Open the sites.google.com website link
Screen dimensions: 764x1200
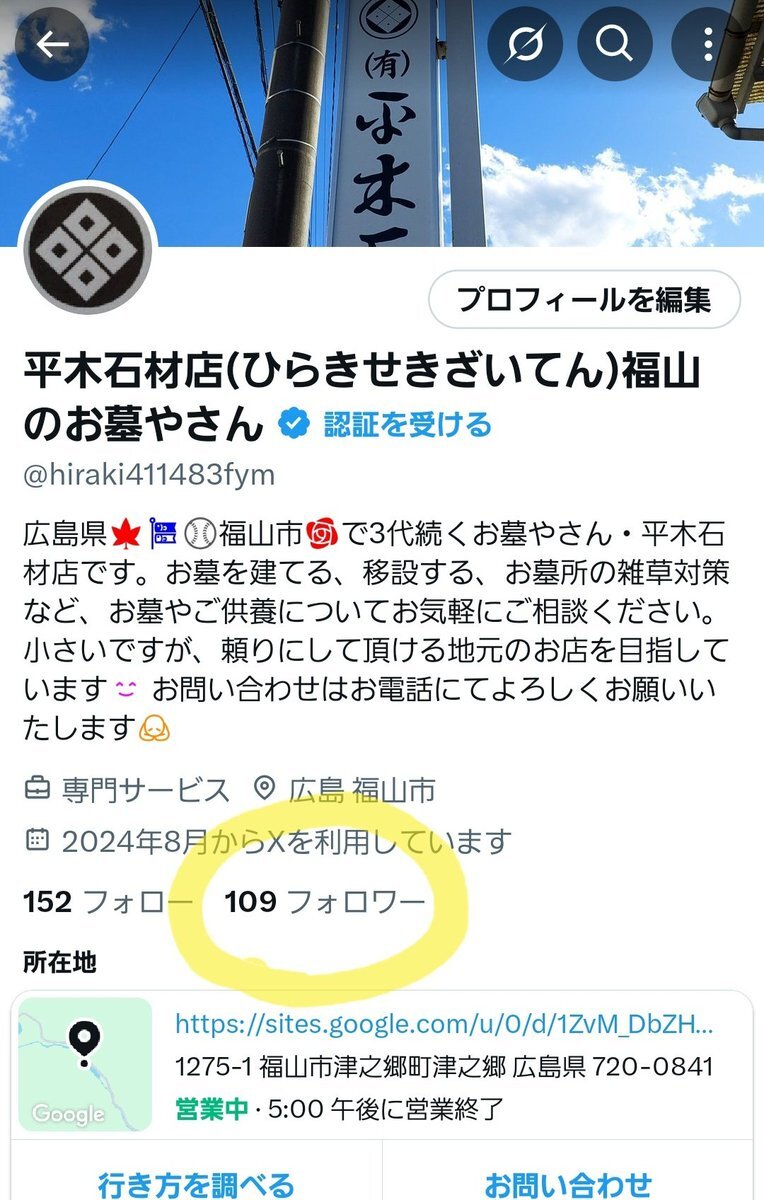444,1024
